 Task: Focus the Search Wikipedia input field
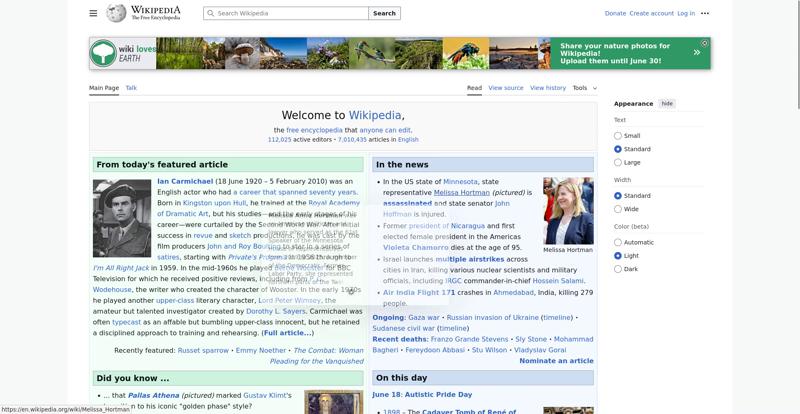point(286,13)
